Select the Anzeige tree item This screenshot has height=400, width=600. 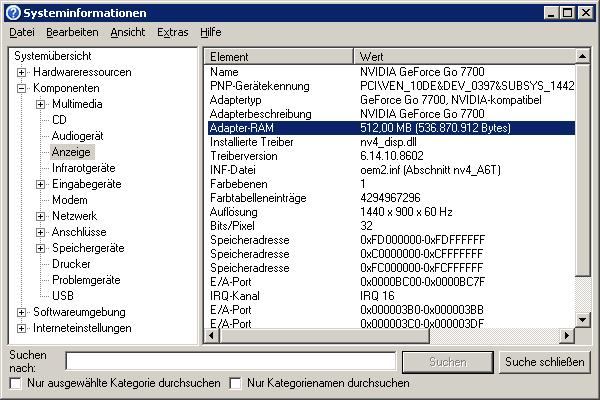pyautogui.click(x=72, y=152)
